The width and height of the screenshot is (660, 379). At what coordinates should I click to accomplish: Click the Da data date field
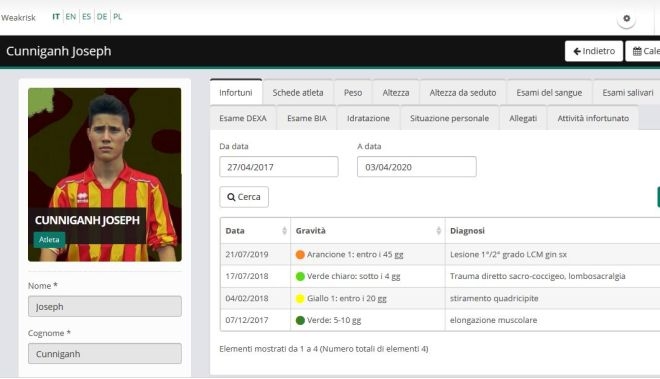point(279,167)
